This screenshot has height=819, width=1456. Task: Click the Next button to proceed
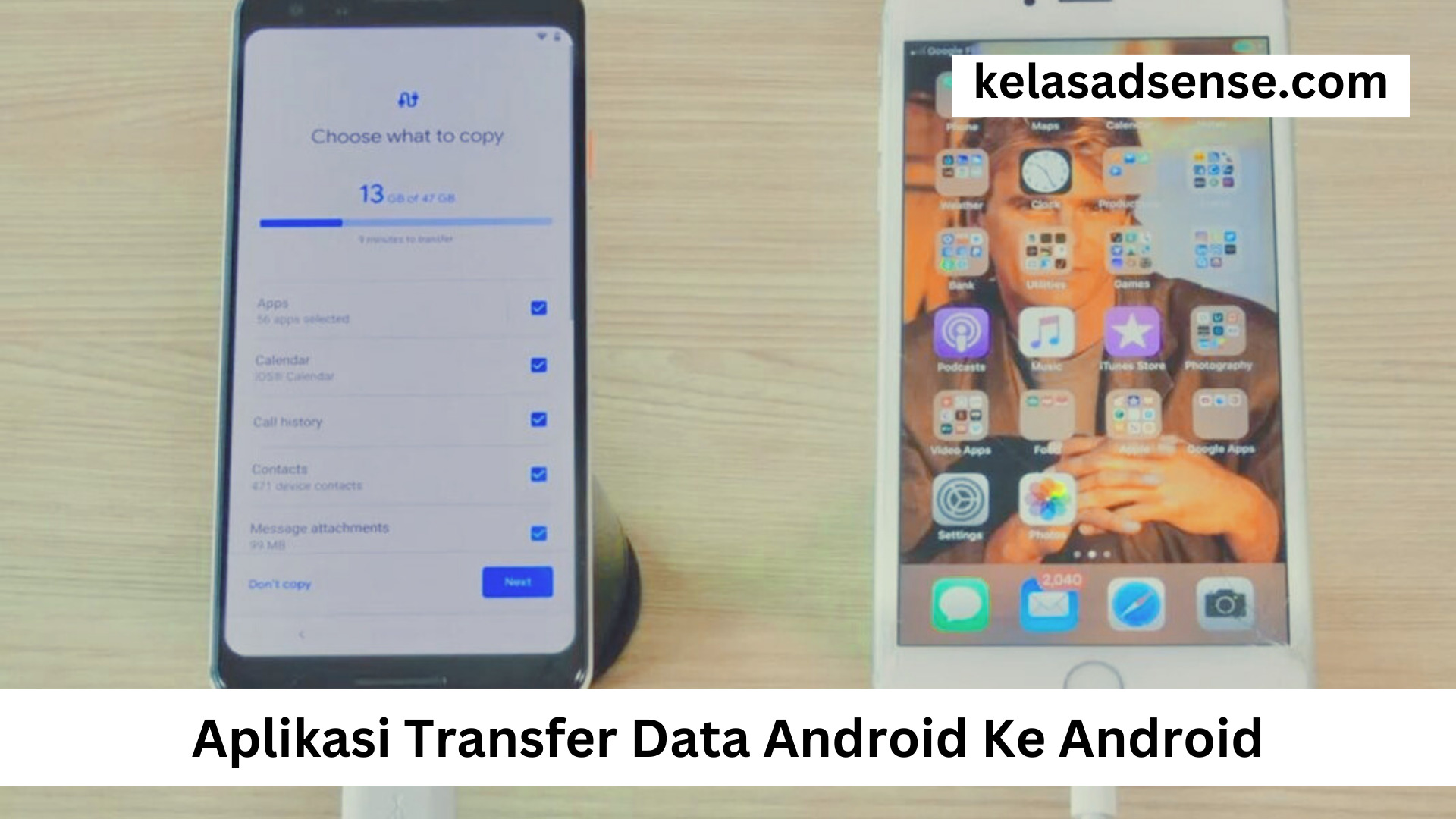pyautogui.click(x=517, y=582)
